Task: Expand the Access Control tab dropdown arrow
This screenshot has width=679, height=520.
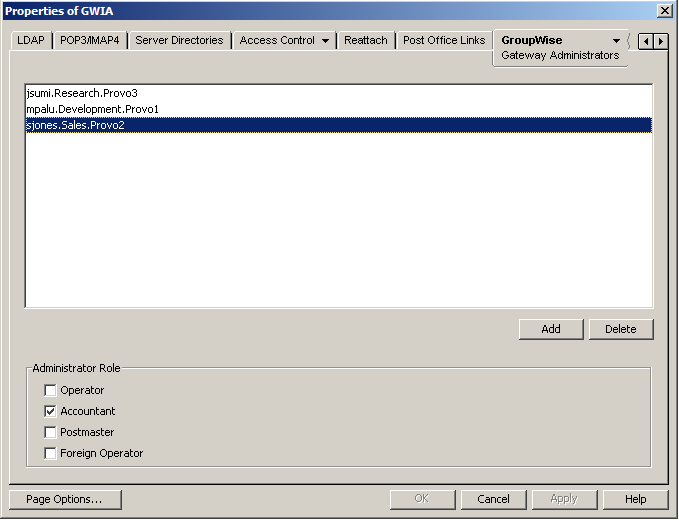Action: (x=326, y=41)
